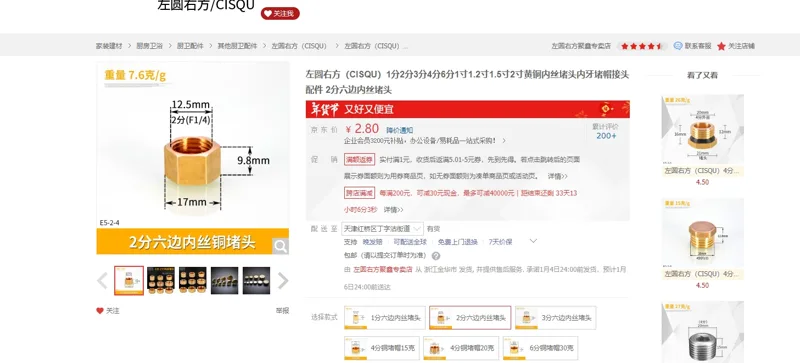Click the 跨店满减 promotion tag
The image size is (800, 363).
coord(359,193)
